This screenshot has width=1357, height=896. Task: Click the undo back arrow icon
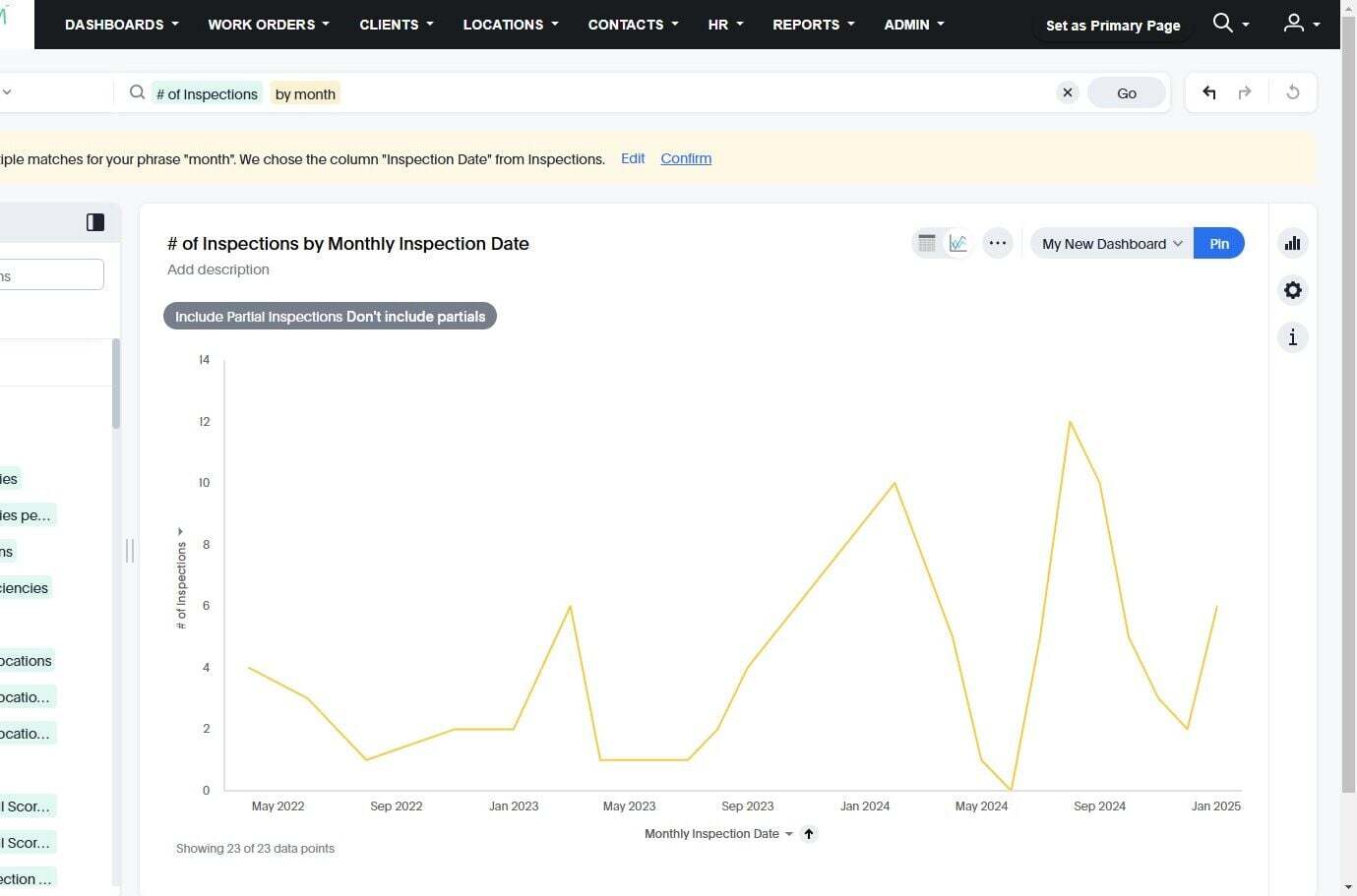tap(1209, 92)
